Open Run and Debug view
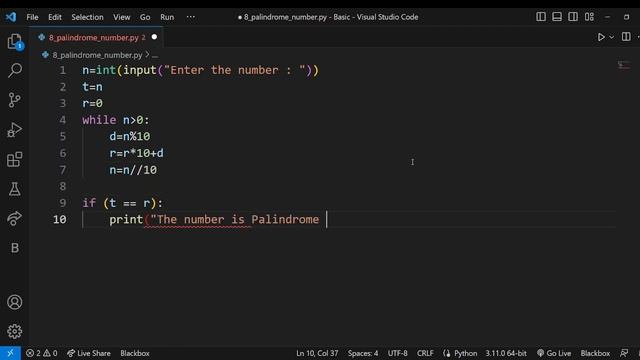This screenshot has height=360, width=640. click(x=15, y=129)
